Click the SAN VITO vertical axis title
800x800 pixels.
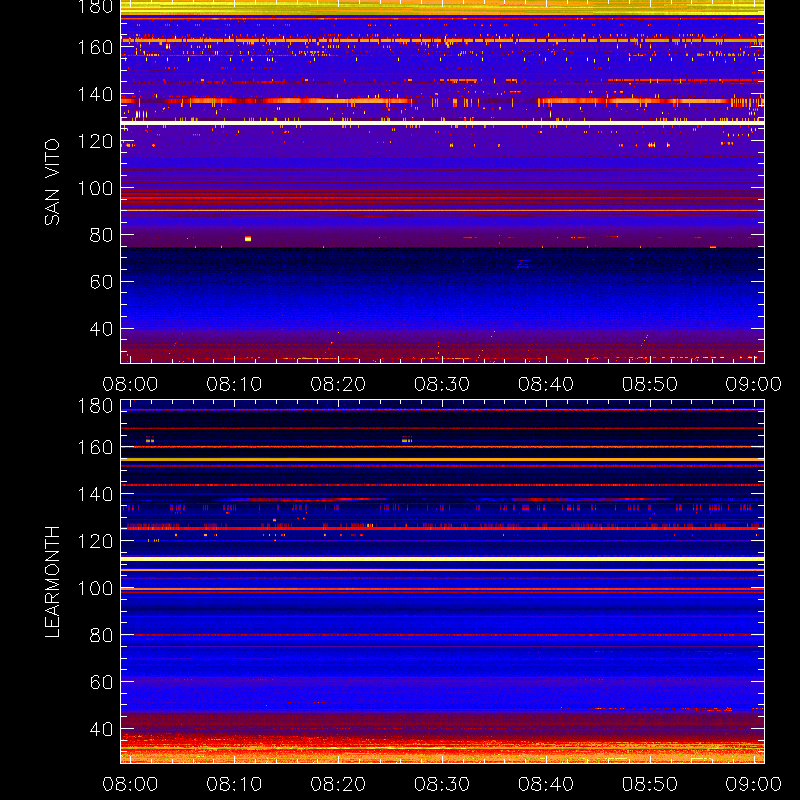click(x=52, y=182)
